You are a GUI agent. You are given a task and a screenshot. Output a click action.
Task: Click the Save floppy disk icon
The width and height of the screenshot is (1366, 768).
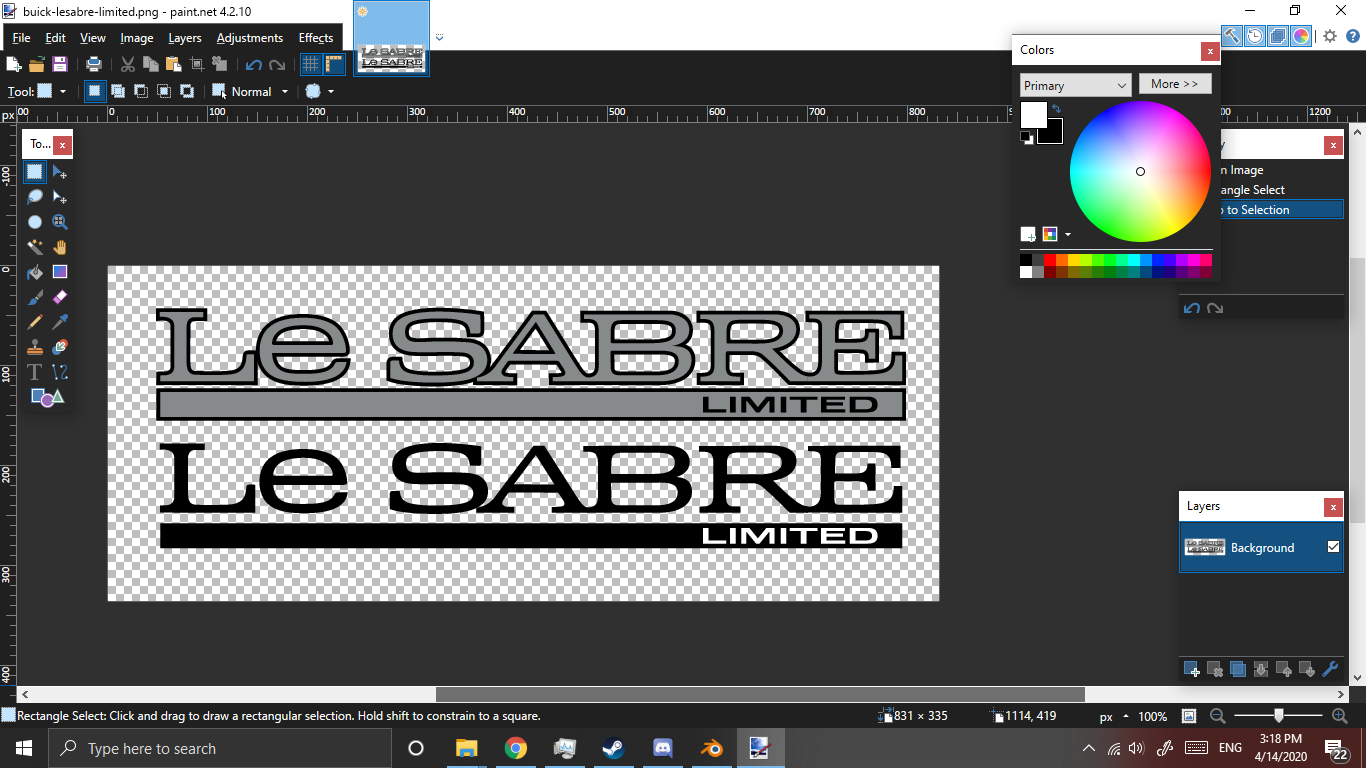60,64
